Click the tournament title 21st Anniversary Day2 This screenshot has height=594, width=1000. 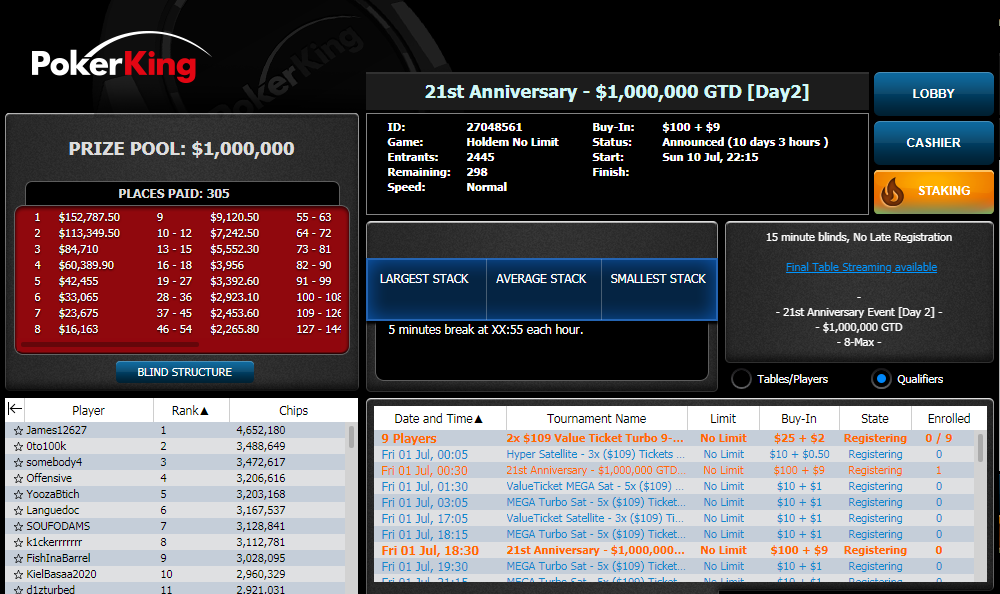click(x=617, y=92)
